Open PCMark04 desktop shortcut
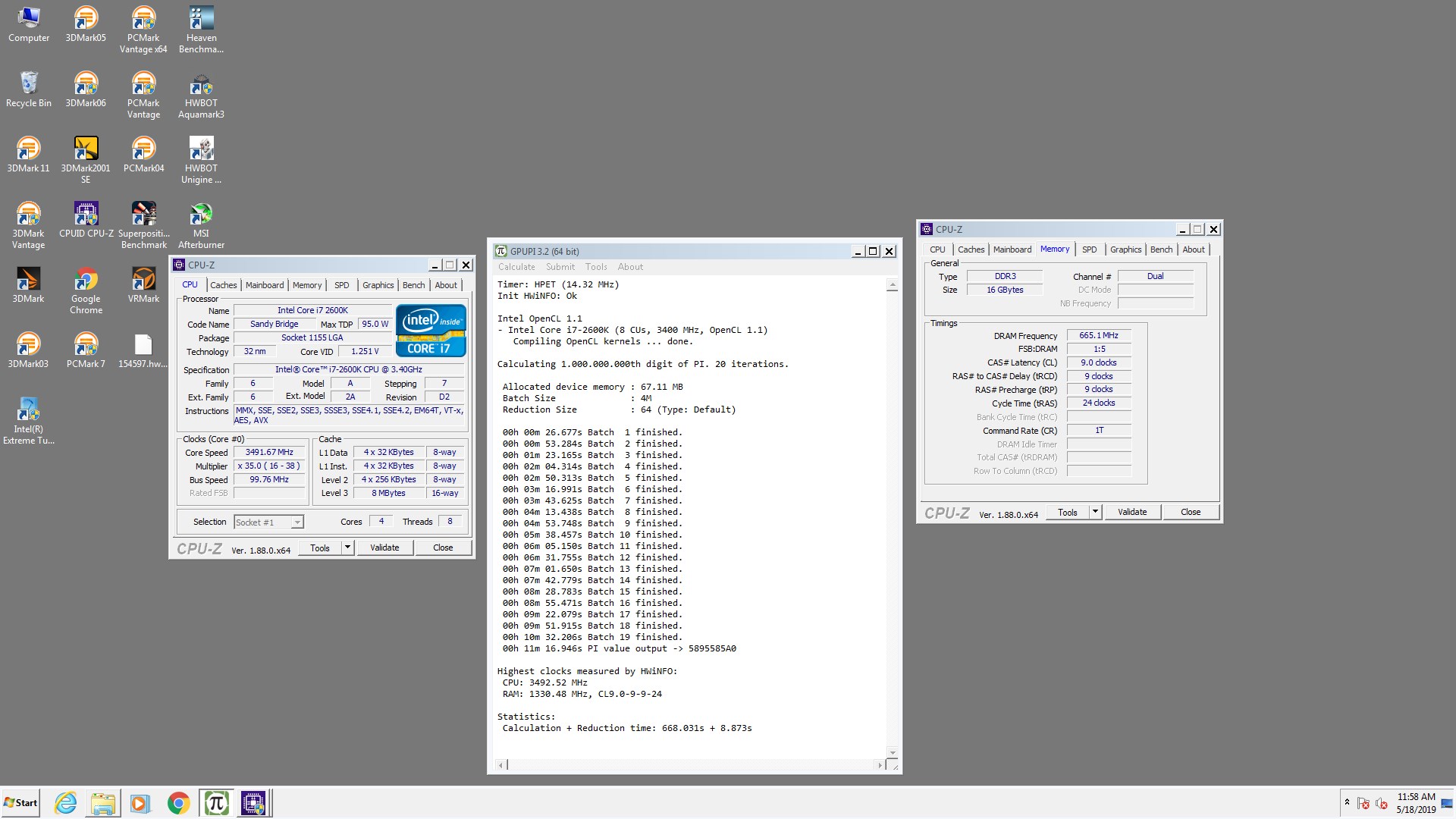 [x=143, y=155]
